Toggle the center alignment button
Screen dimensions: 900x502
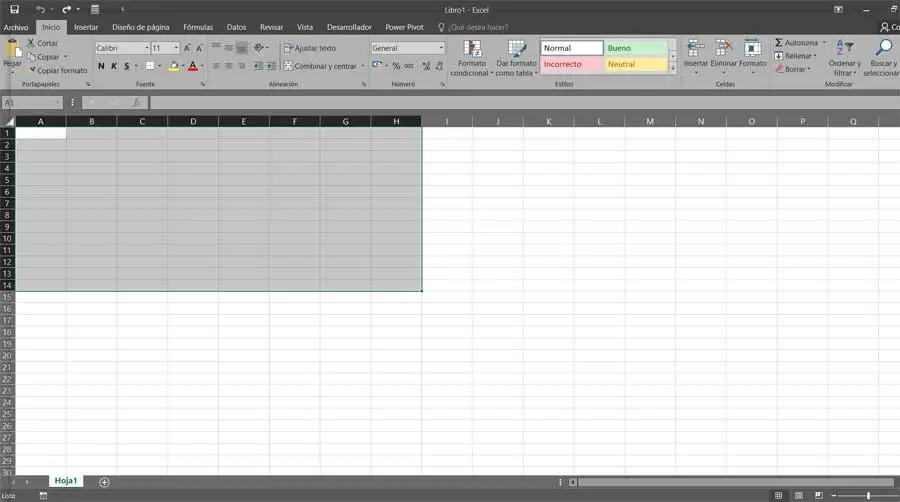tap(228, 66)
